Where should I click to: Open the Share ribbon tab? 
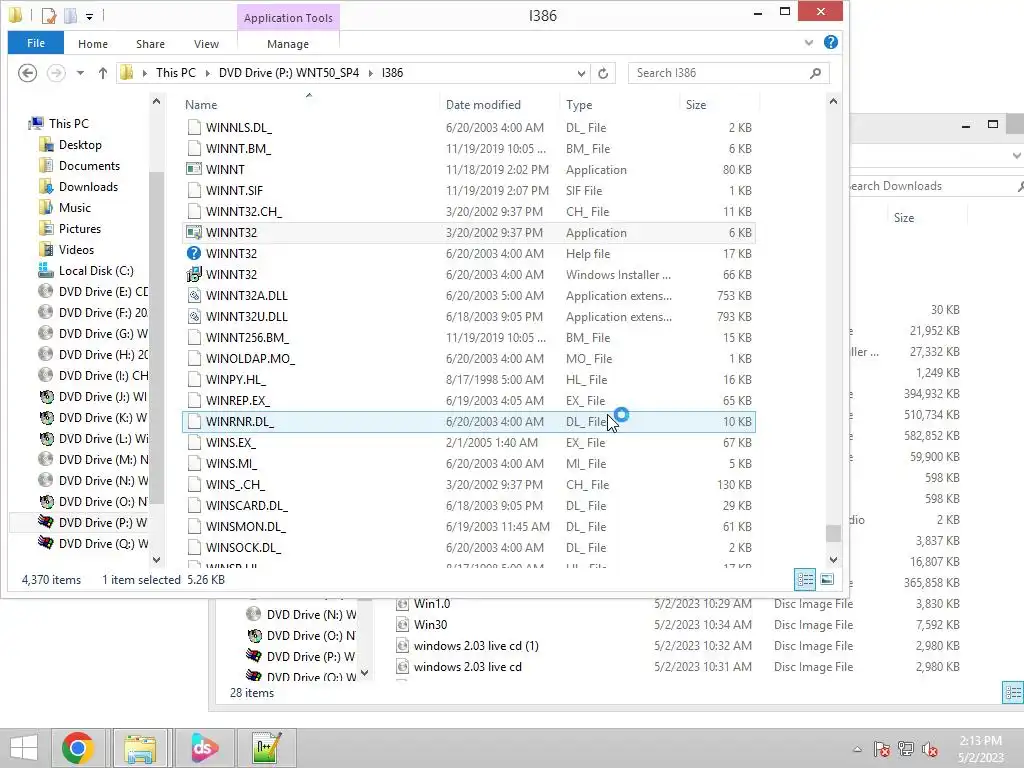point(150,44)
